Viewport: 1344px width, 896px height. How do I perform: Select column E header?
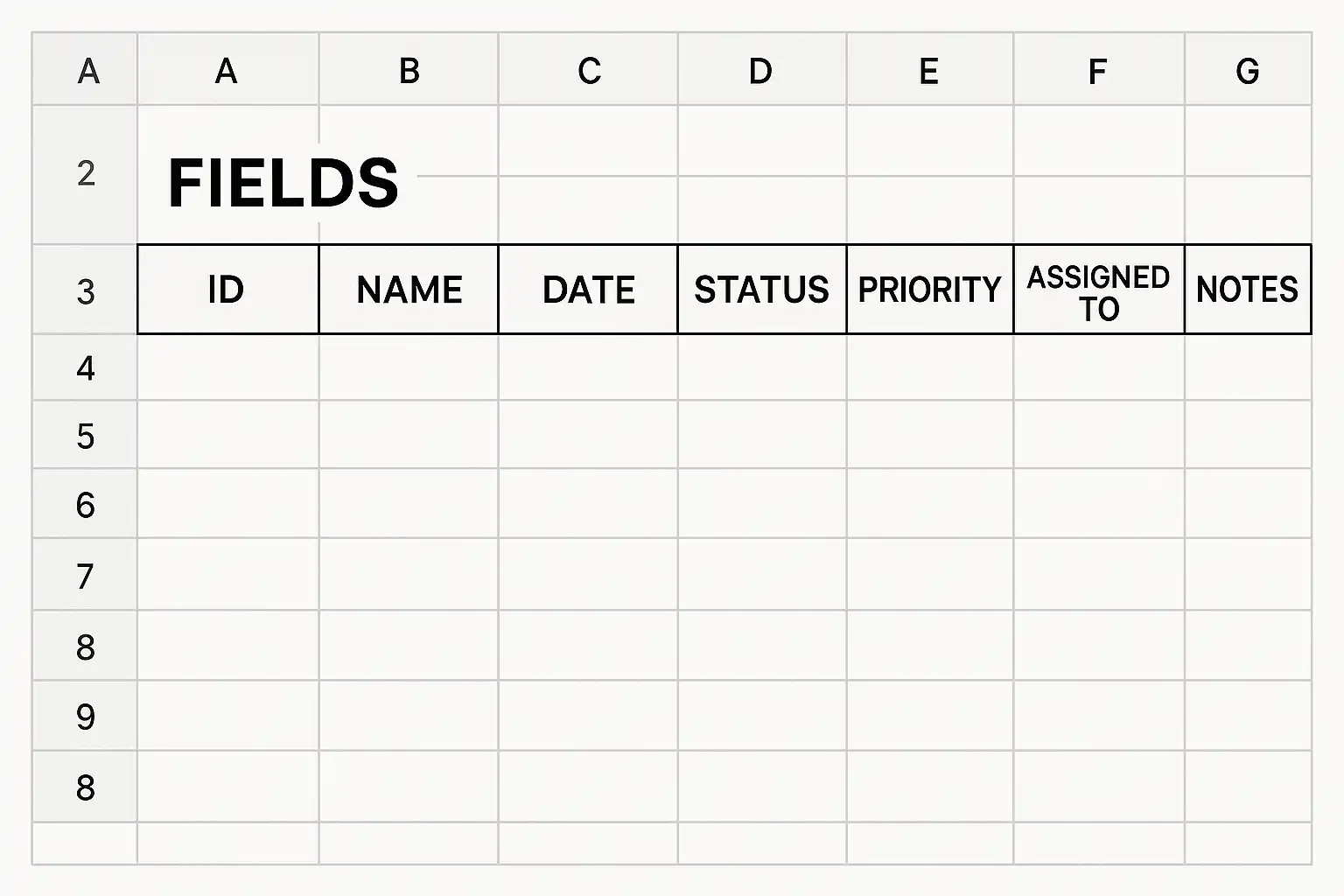tap(930, 70)
